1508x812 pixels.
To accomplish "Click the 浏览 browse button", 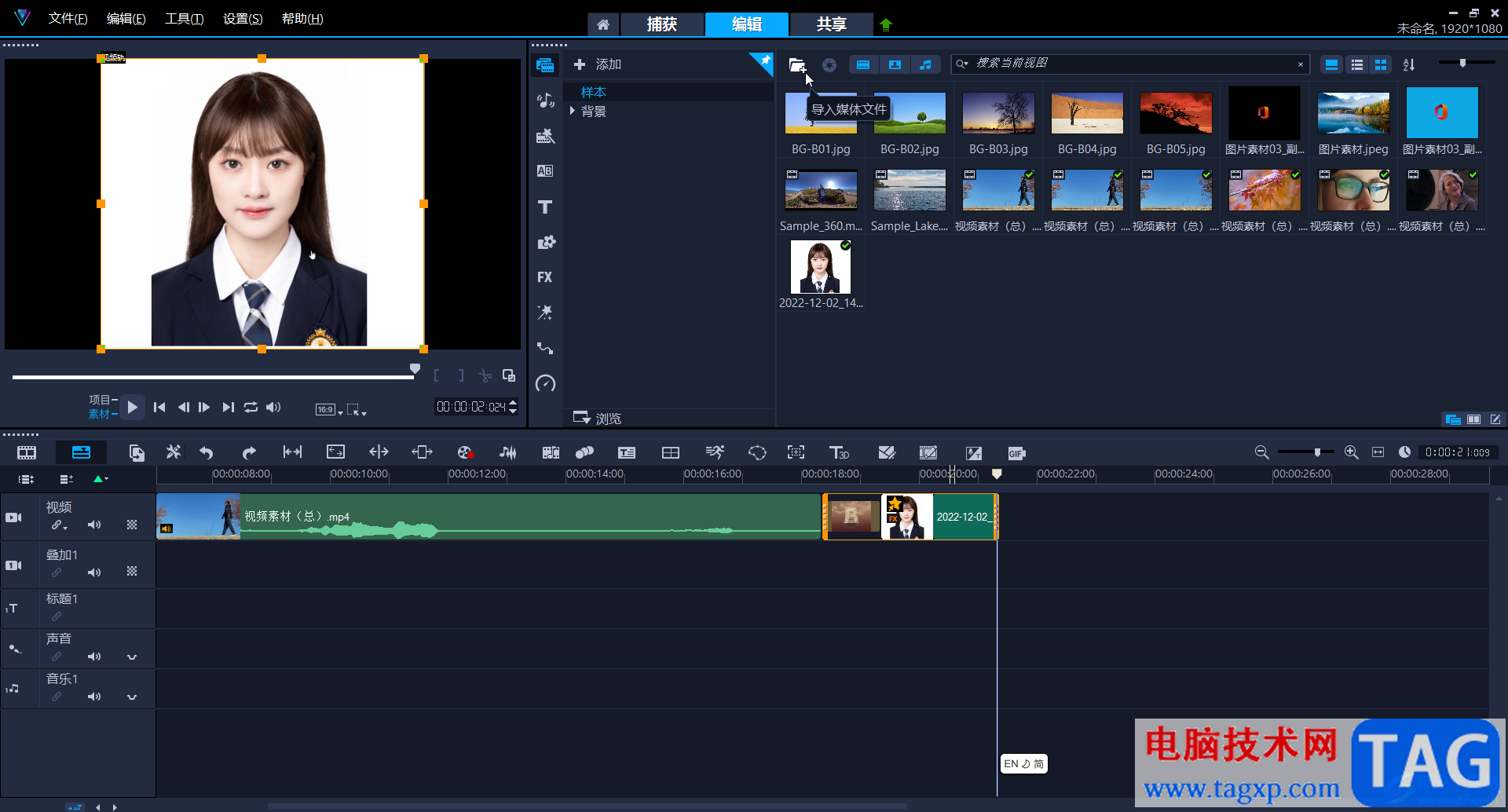I will click(598, 419).
